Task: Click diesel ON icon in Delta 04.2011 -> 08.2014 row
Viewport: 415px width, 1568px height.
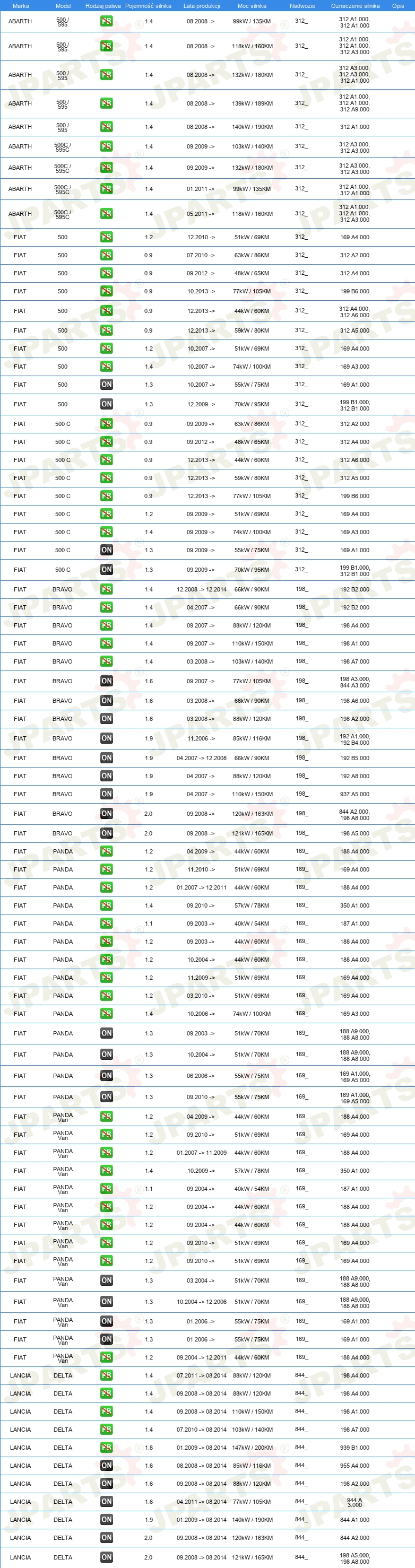Action: pyautogui.click(x=107, y=1502)
